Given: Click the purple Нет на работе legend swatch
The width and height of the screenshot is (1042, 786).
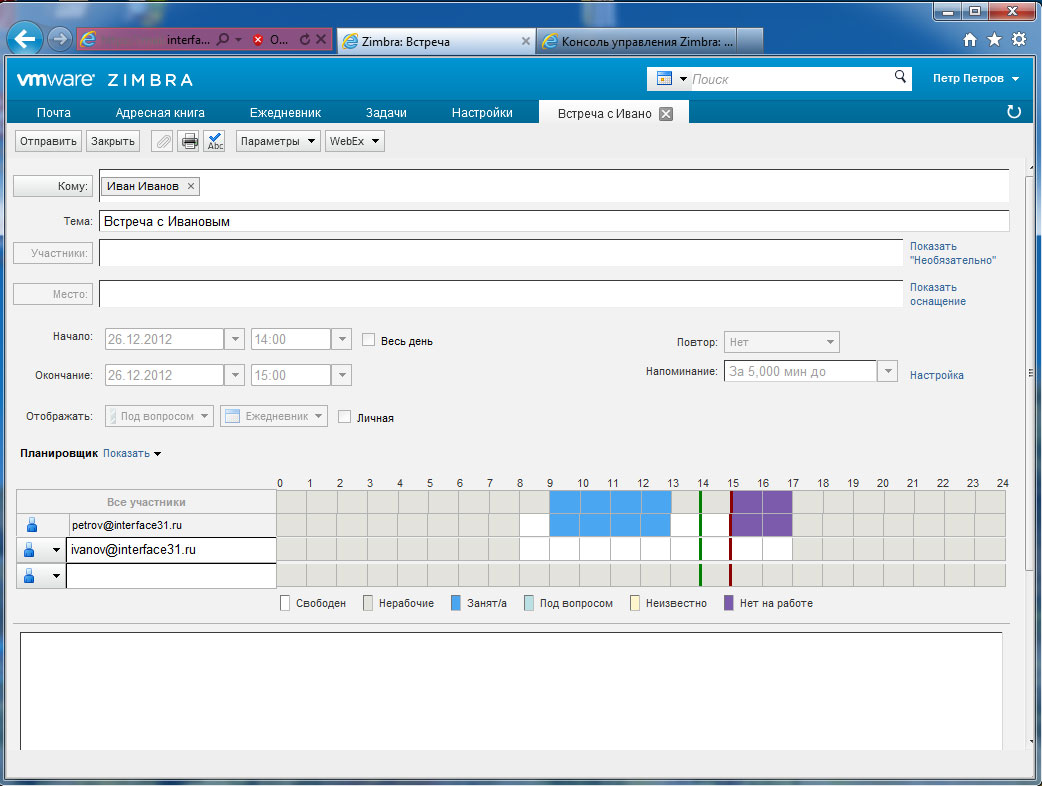Looking at the screenshot, I should pyautogui.click(x=729, y=603).
